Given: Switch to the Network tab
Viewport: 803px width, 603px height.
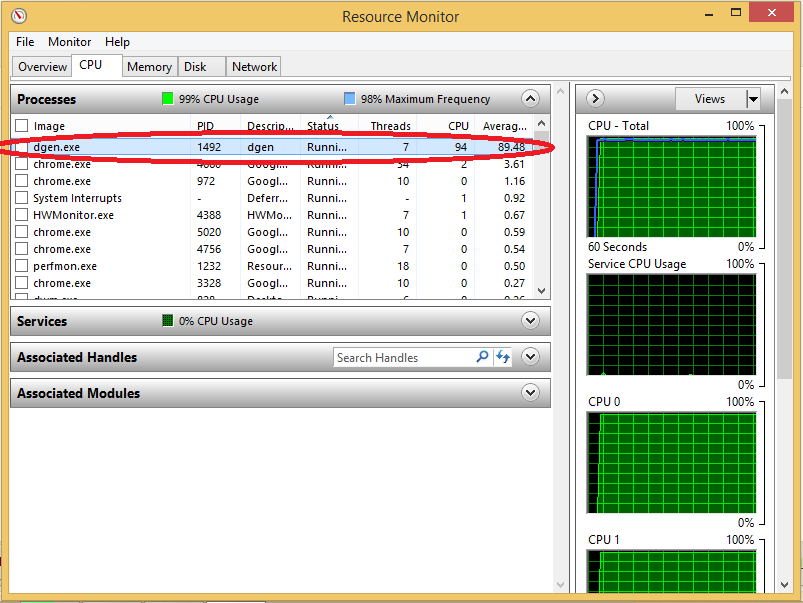Looking at the screenshot, I should pos(254,67).
